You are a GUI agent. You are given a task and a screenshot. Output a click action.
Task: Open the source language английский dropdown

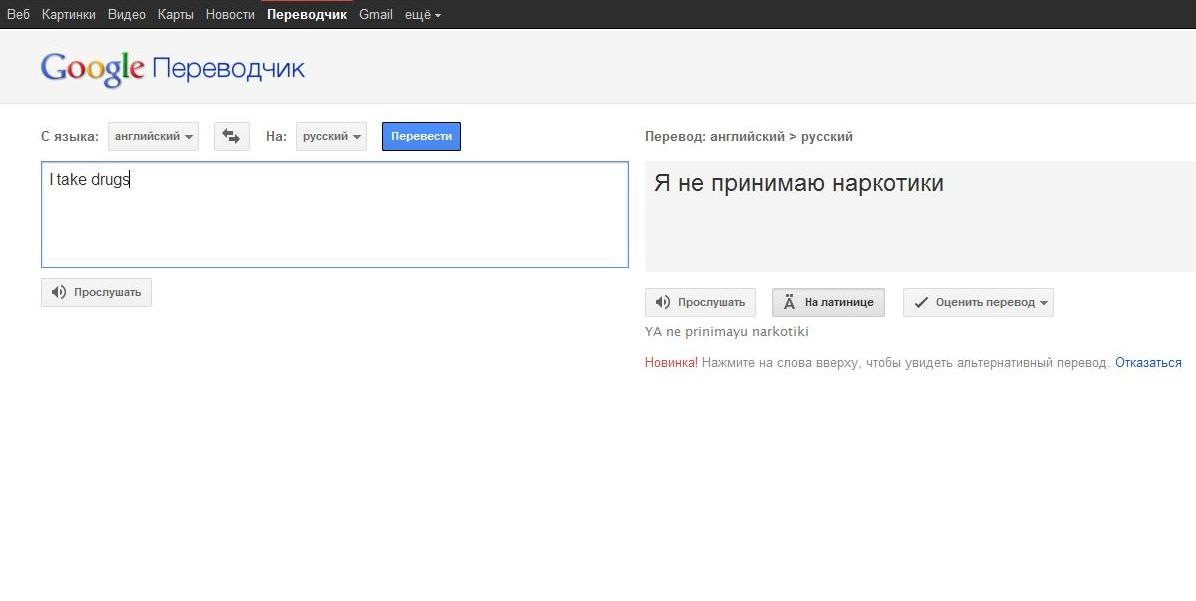click(153, 136)
